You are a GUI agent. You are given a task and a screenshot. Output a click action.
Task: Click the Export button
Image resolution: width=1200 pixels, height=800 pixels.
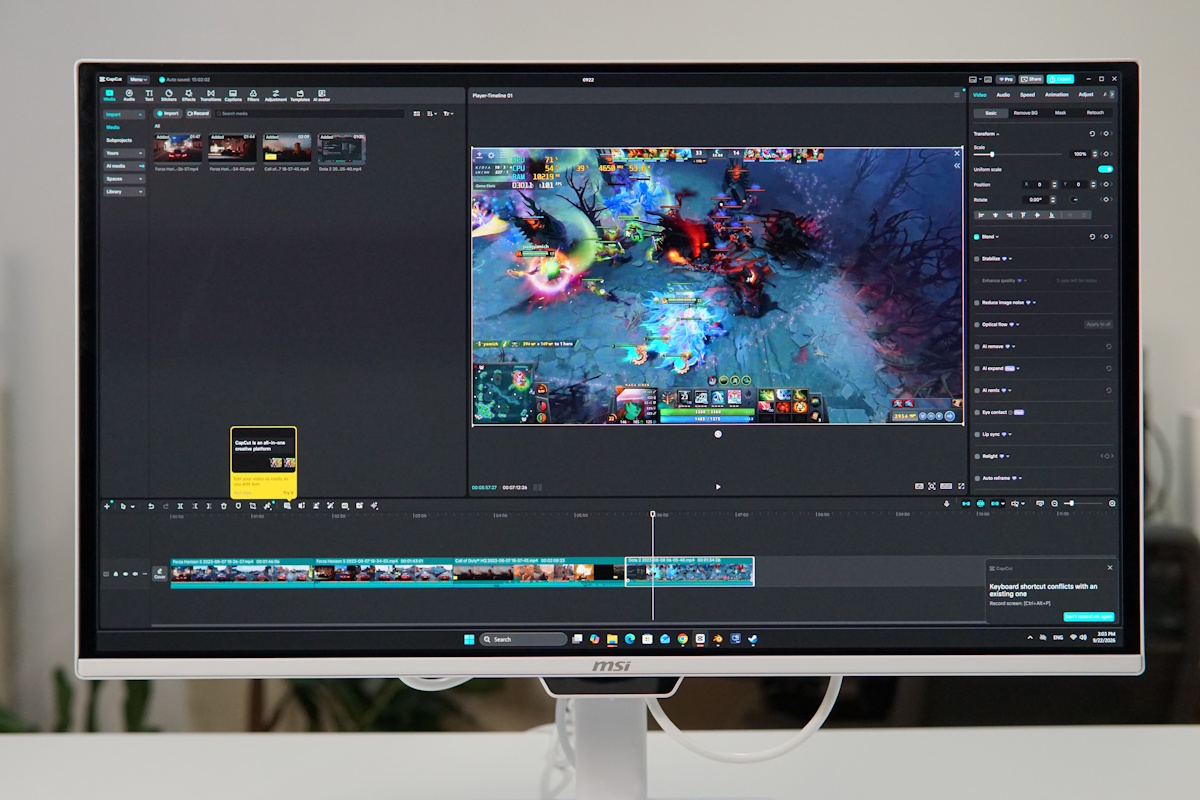pos(1060,79)
